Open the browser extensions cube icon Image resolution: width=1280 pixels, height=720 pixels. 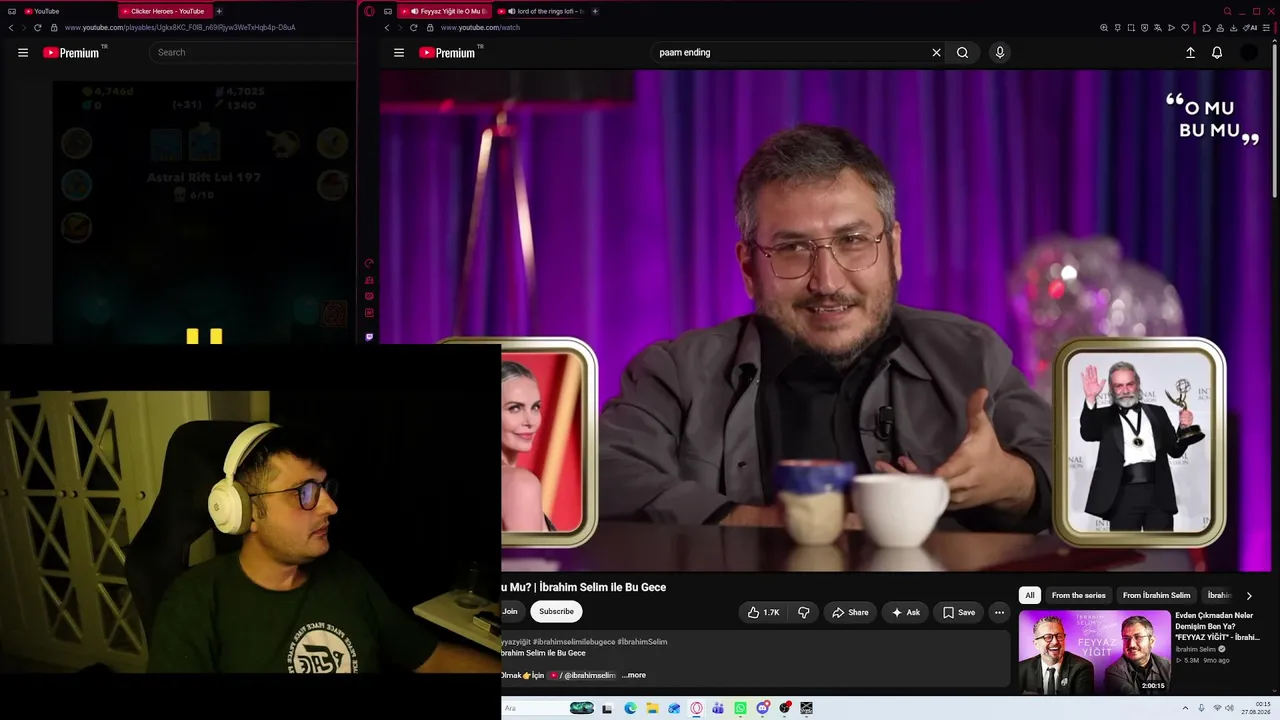(1206, 27)
